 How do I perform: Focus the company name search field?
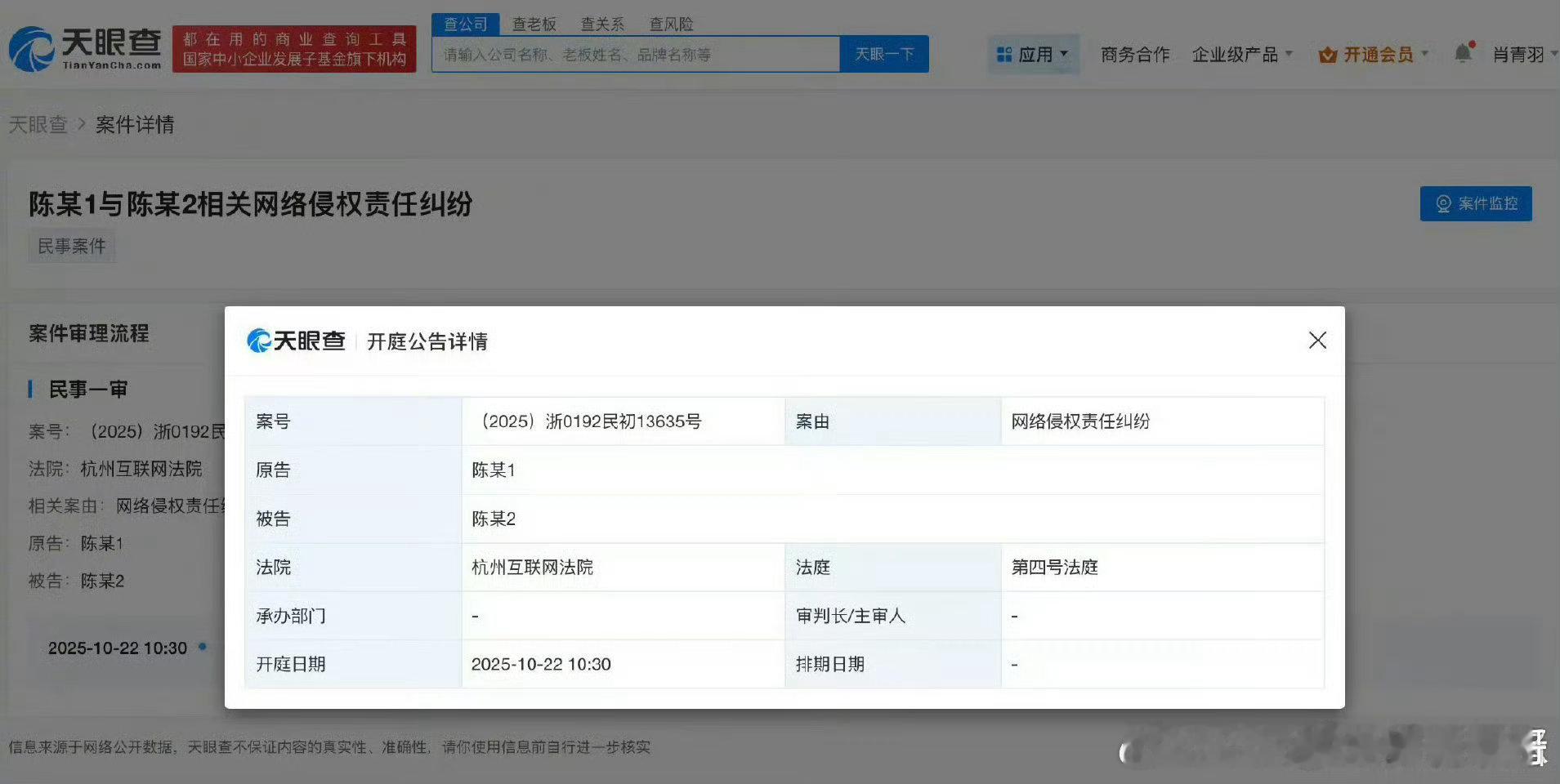point(636,54)
